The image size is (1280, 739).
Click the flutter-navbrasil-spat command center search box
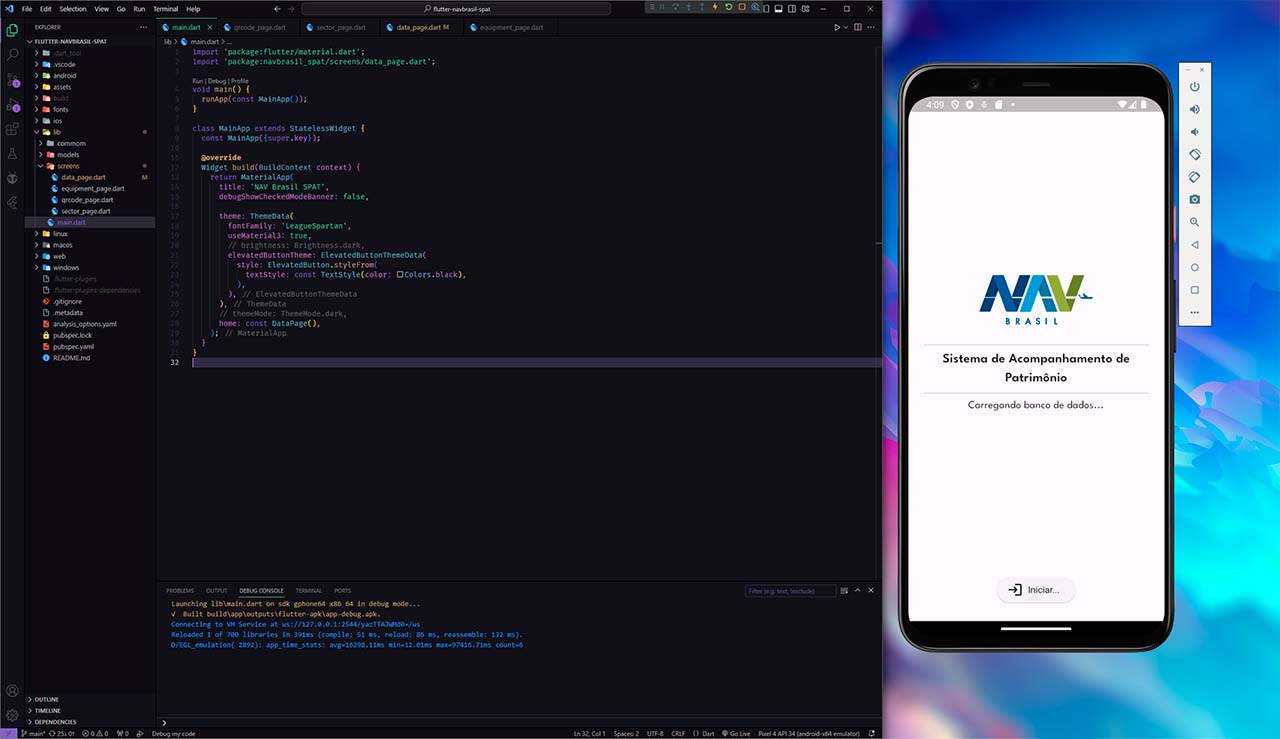(x=456, y=8)
